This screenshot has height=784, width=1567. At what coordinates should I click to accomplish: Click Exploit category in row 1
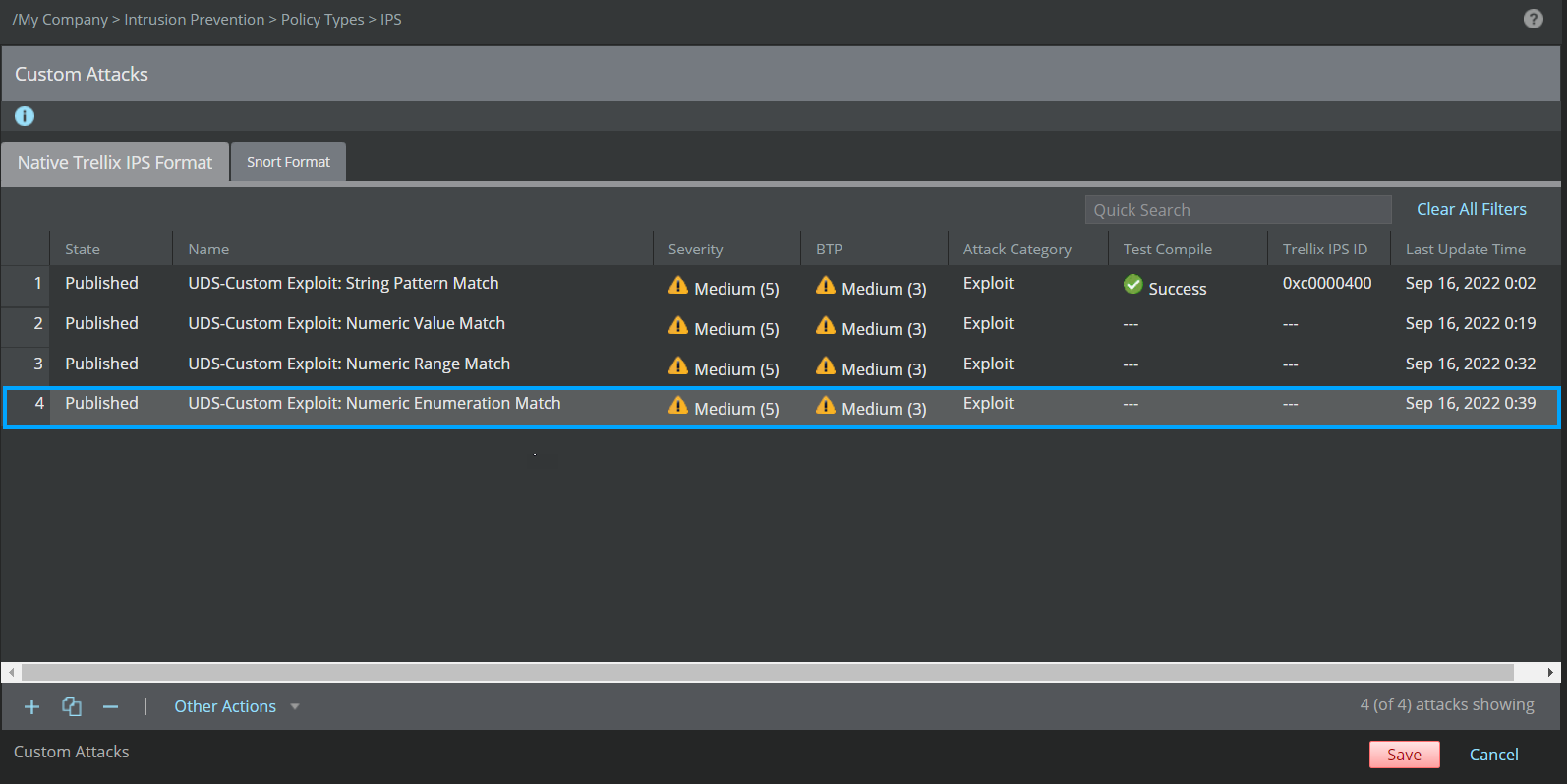[x=988, y=283]
